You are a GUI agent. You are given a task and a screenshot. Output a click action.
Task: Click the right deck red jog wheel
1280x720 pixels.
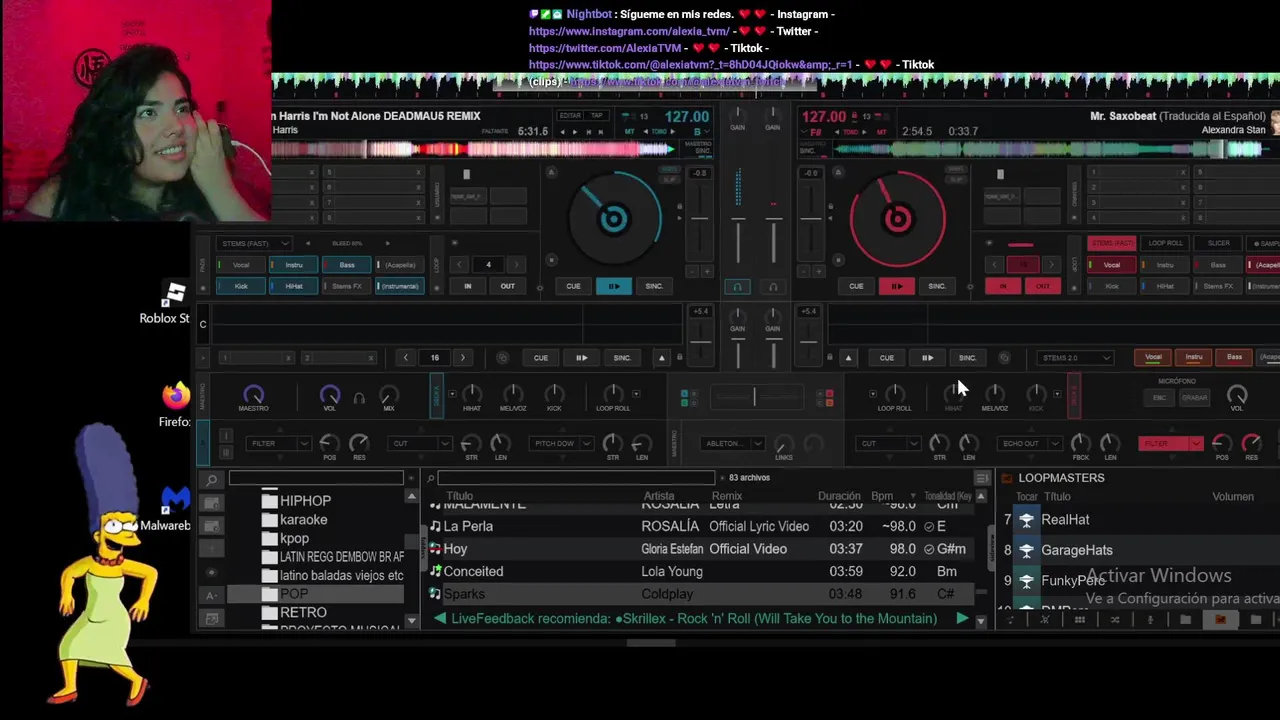pyautogui.click(x=897, y=219)
